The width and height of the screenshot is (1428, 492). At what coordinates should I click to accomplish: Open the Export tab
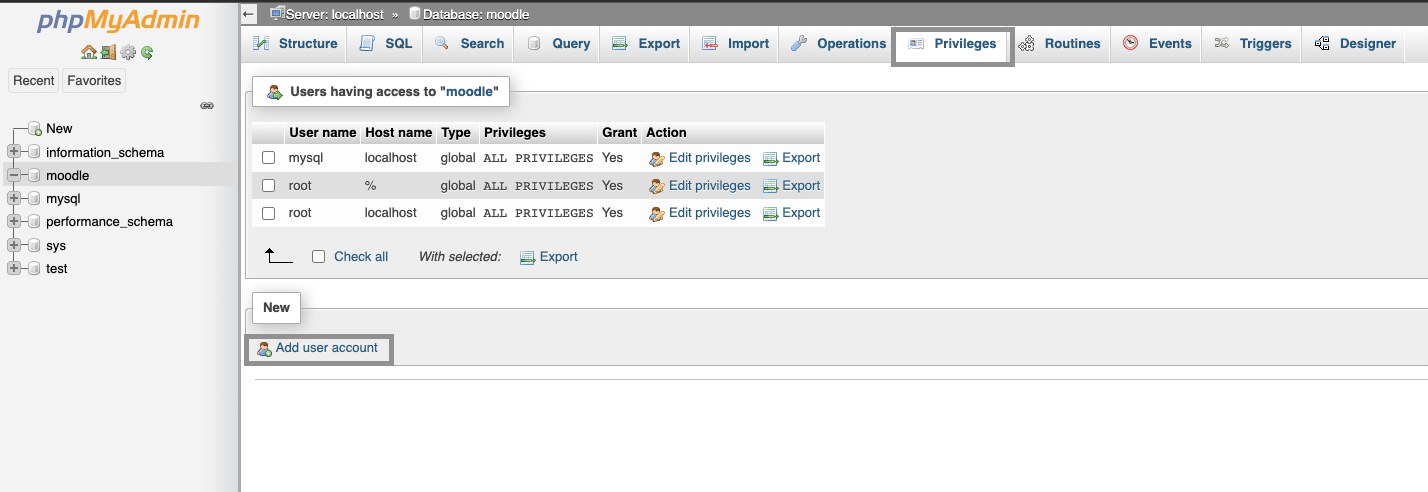click(646, 44)
